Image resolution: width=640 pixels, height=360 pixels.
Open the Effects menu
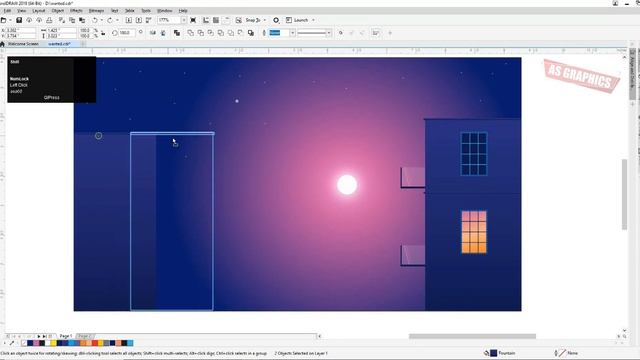click(x=76, y=11)
